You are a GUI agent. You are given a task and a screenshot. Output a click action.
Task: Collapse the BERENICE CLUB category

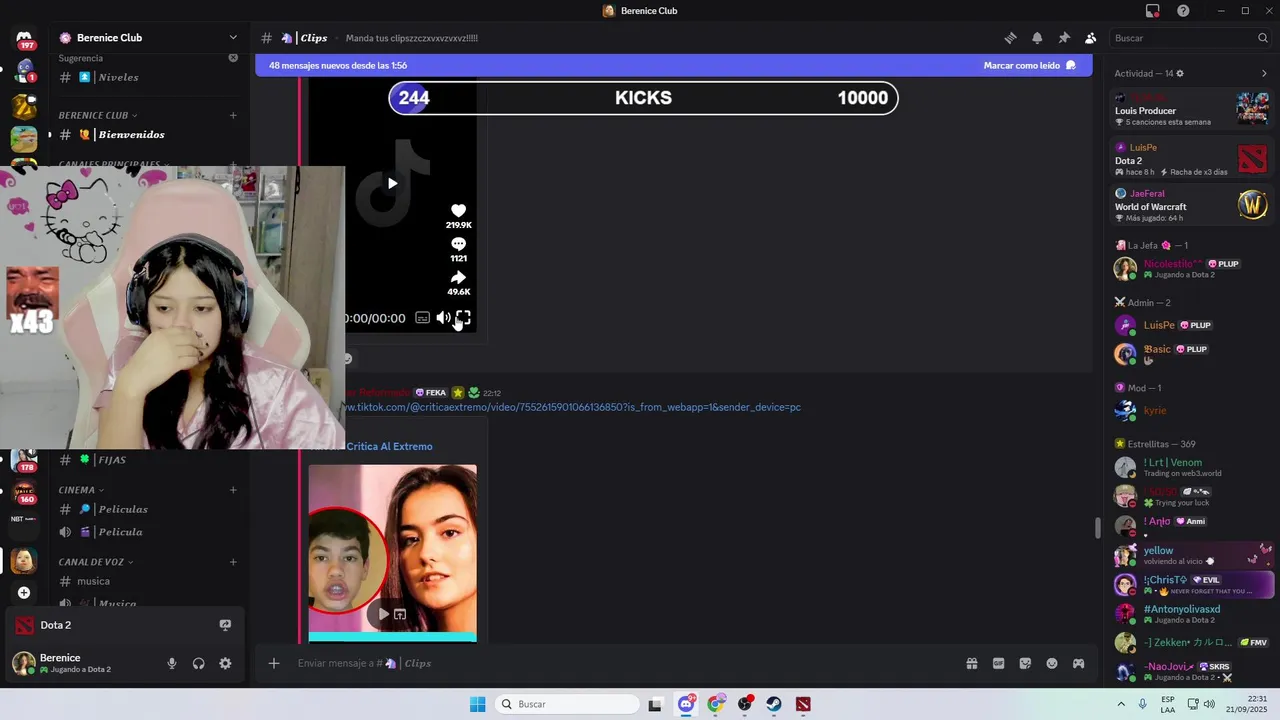click(x=98, y=115)
